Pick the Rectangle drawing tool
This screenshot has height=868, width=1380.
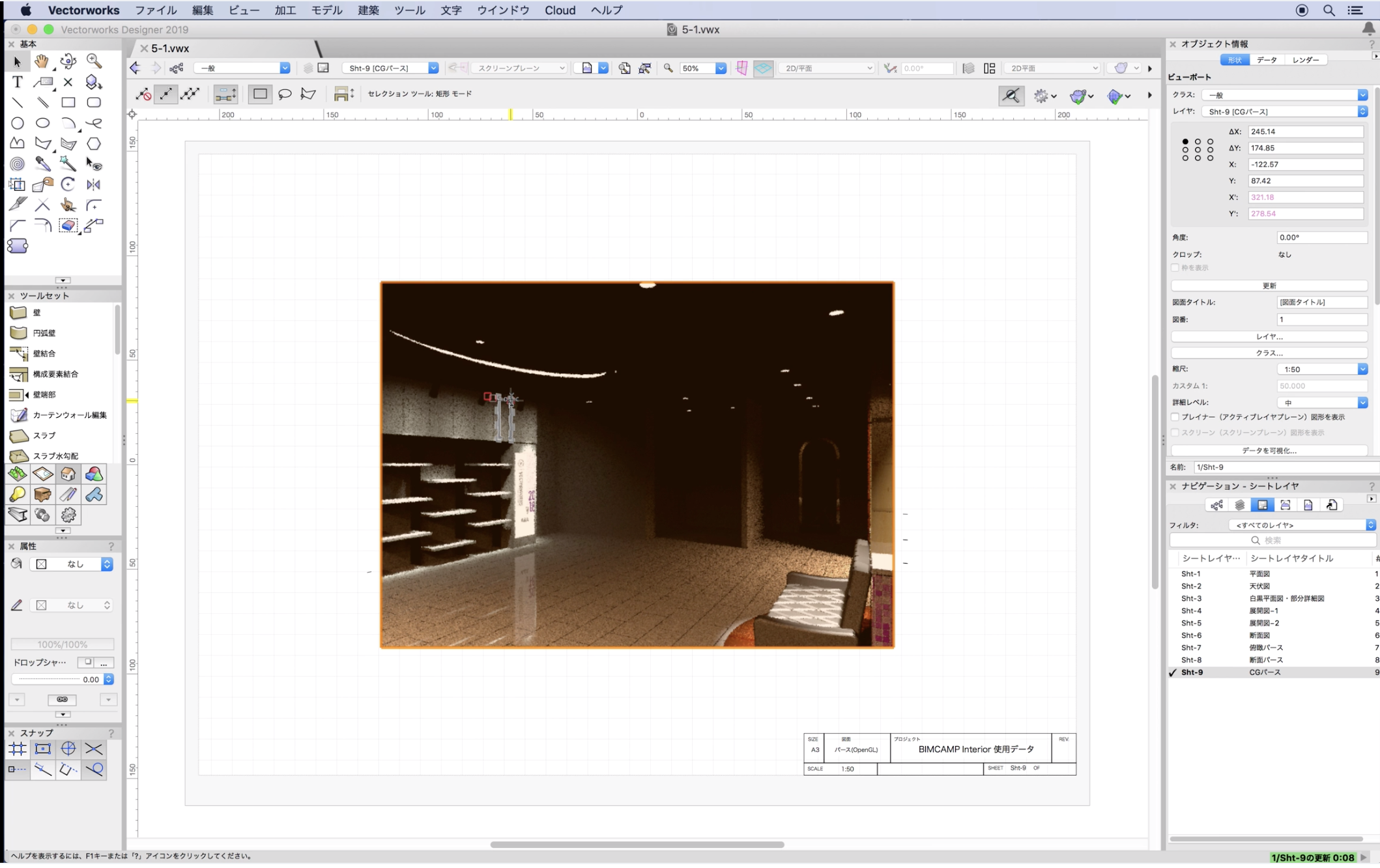[68, 102]
